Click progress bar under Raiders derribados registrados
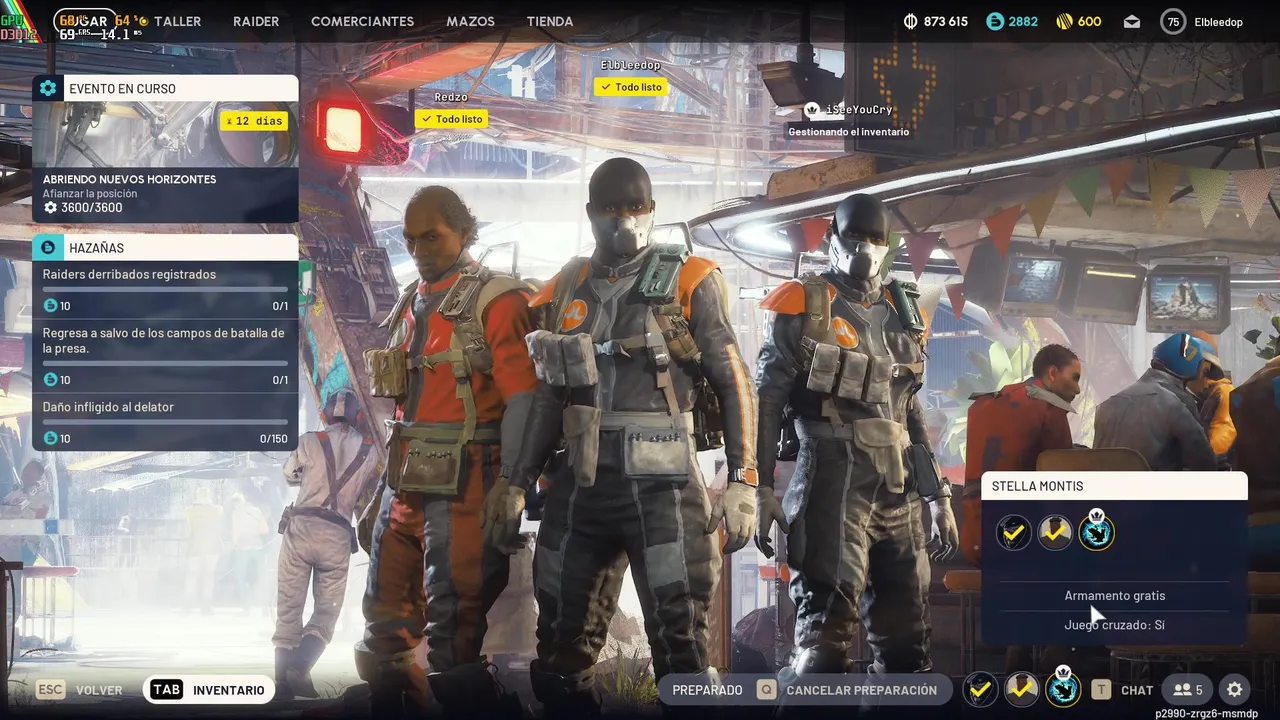This screenshot has height=720, width=1280. (165, 290)
